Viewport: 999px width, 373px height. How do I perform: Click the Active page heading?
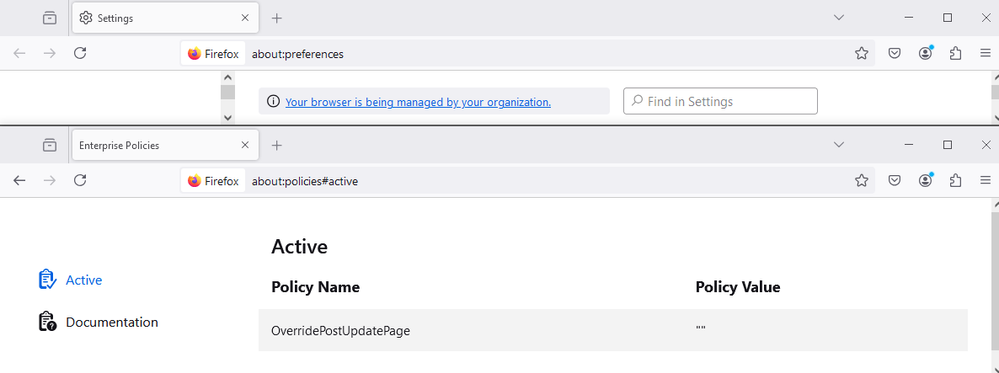pyautogui.click(x=299, y=247)
